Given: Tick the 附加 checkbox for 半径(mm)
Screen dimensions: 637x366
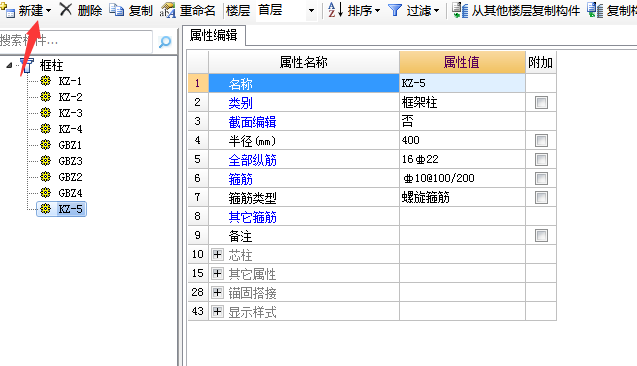Looking at the screenshot, I should click(x=541, y=141).
